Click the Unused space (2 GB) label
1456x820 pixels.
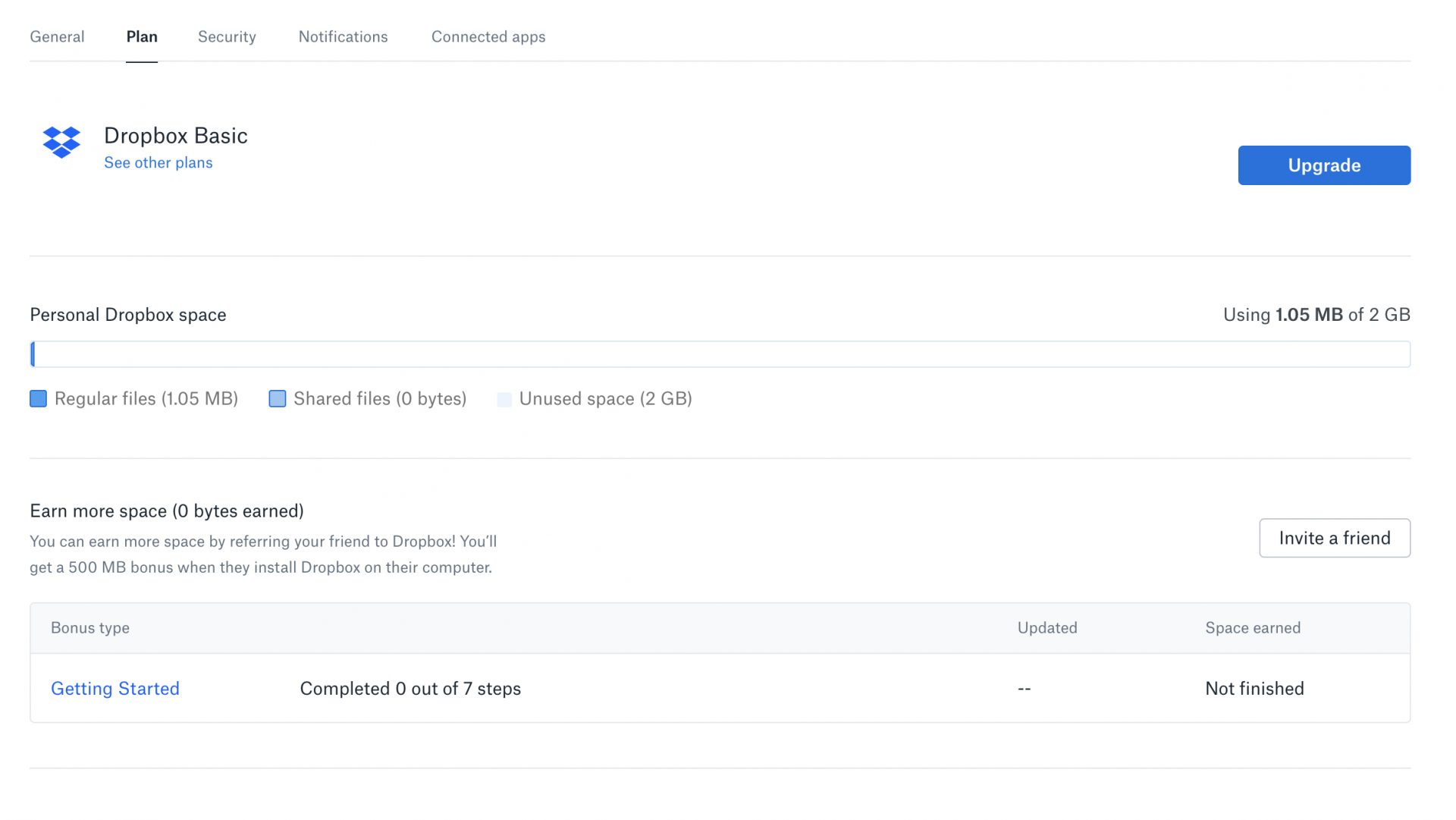pos(605,399)
